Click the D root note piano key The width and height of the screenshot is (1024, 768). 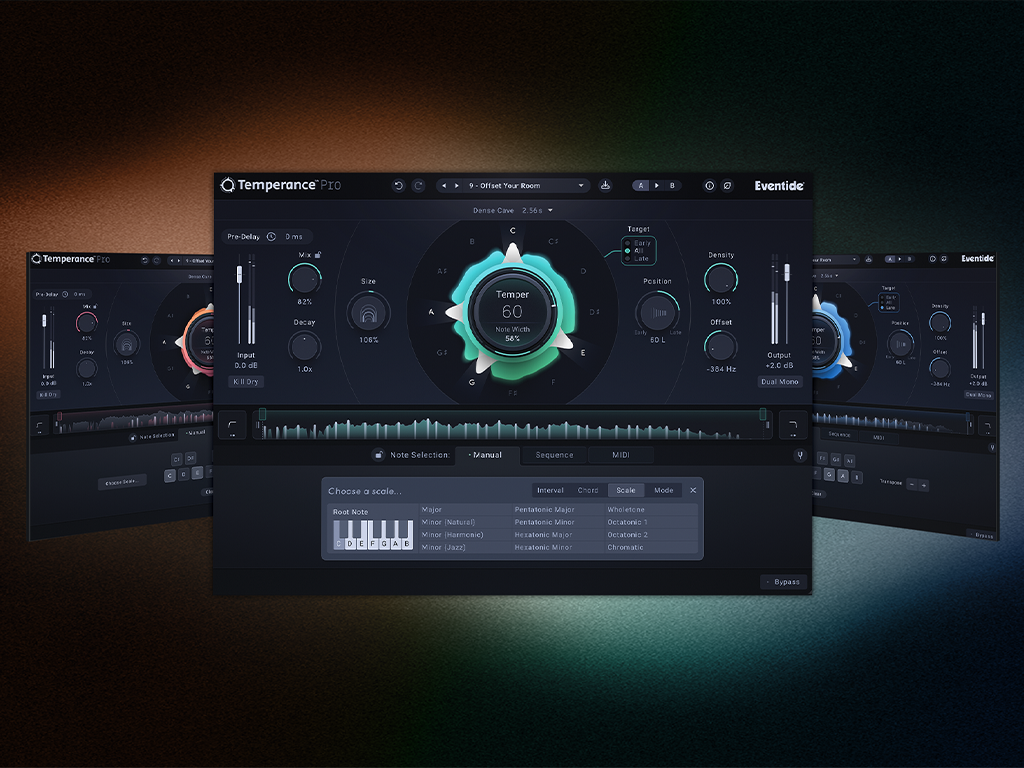[x=350, y=543]
